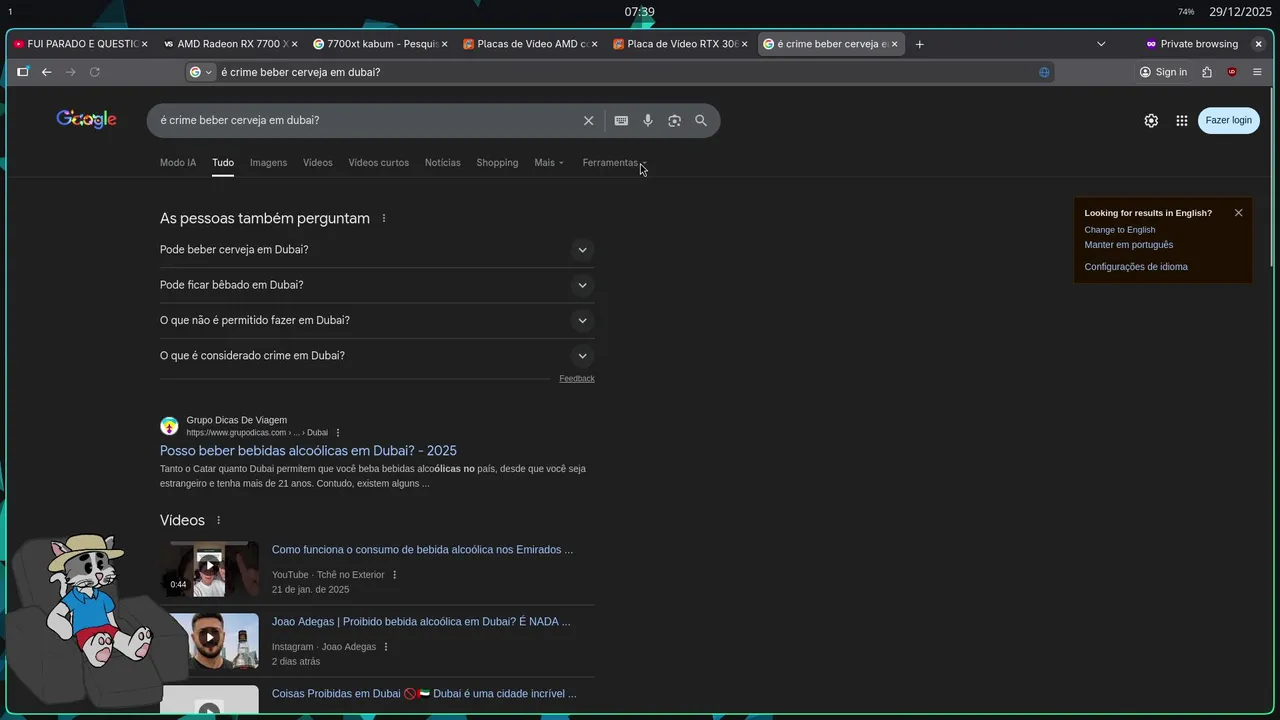Play the 0:44 YouTube video thumbnail
Image resolution: width=1280 pixels, height=720 pixels.
pyautogui.click(x=209, y=569)
